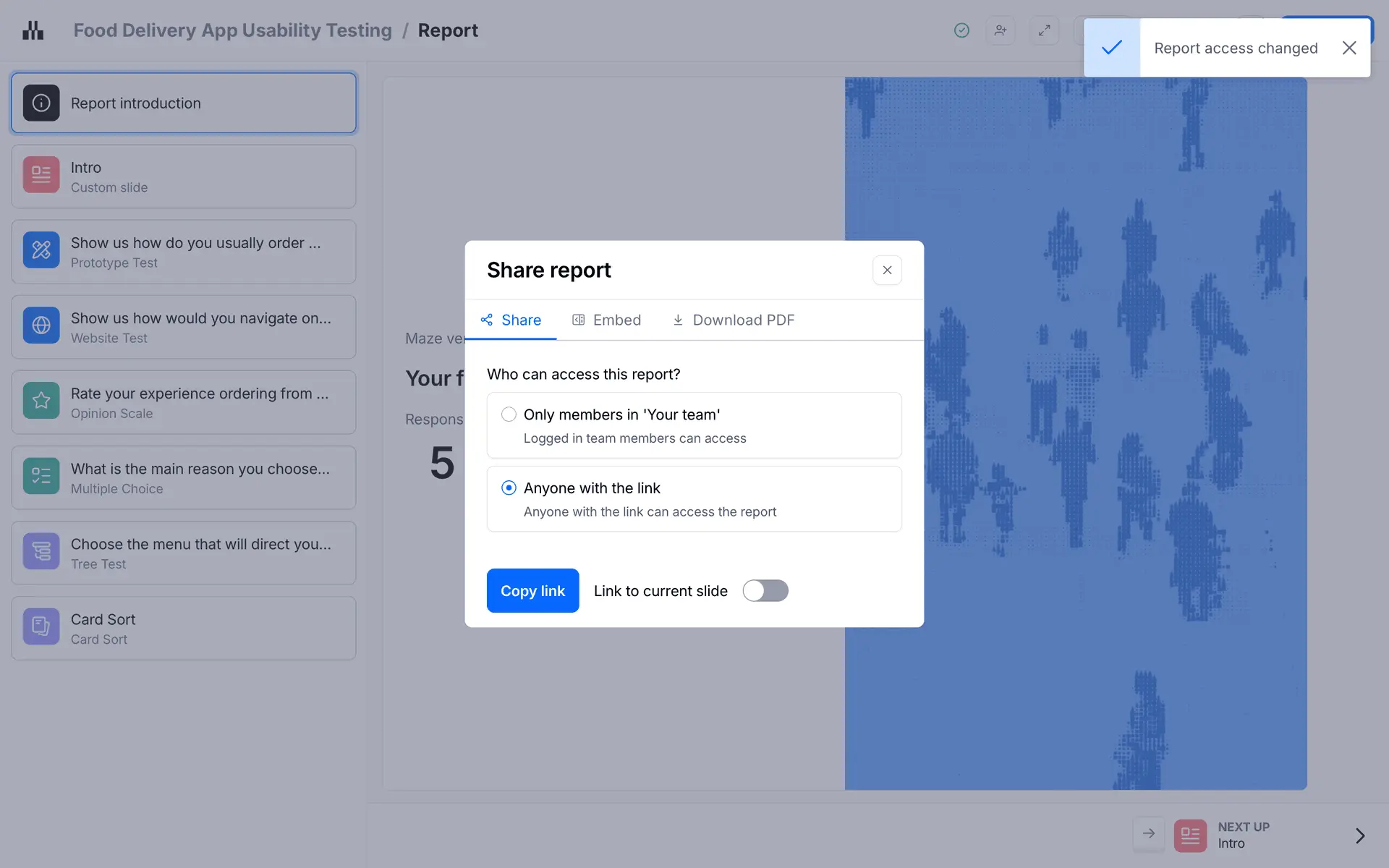This screenshot has width=1389, height=868.
Task: Click the Maze logo icon
Action: click(x=33, y=30)
